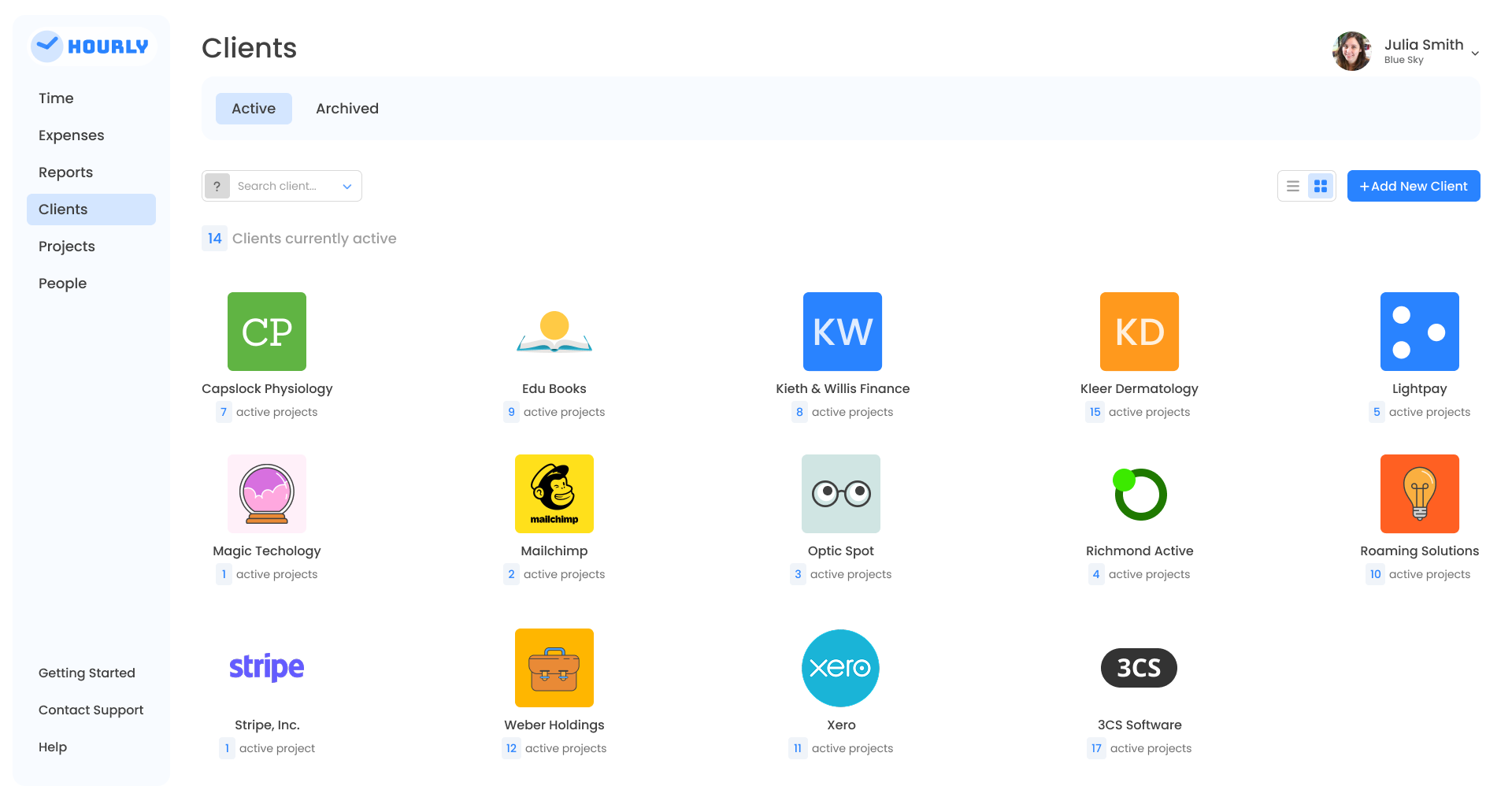Select the Kleer Dermatology client name
Viewport: 1512px width, 801px height.
1140,389
